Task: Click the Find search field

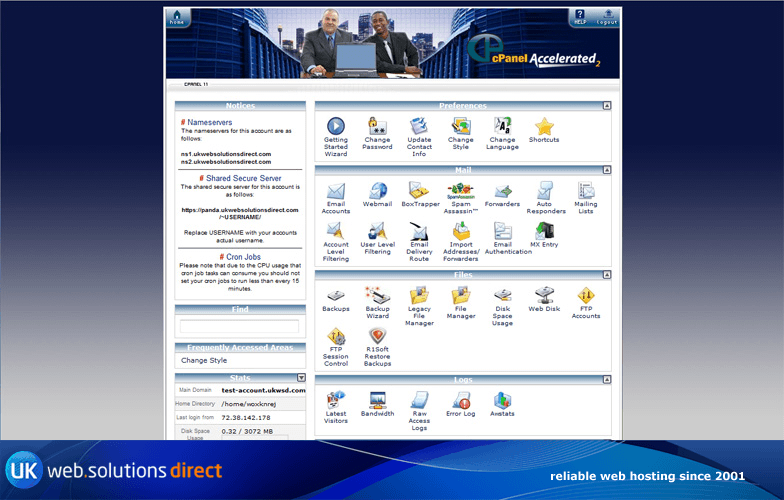Action: pyautogui.click(x=239, y=326)
